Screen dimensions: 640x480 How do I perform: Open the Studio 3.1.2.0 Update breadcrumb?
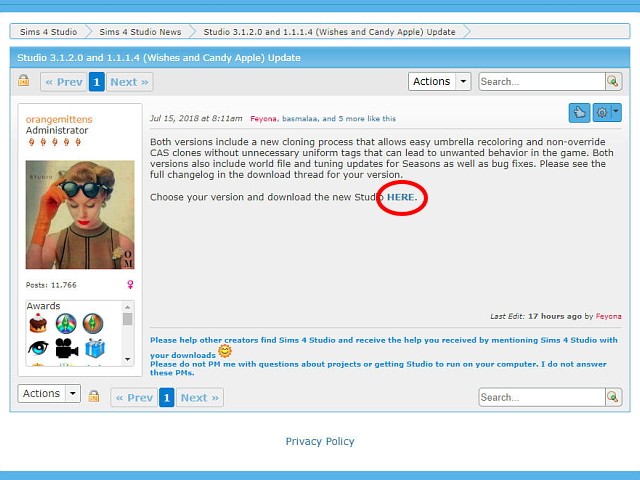pyautogui.click(x=329, y=32)
